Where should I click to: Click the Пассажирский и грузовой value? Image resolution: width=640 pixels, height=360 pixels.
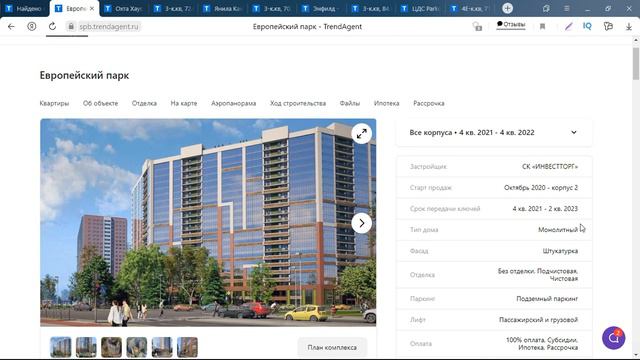tap(538, 320)
